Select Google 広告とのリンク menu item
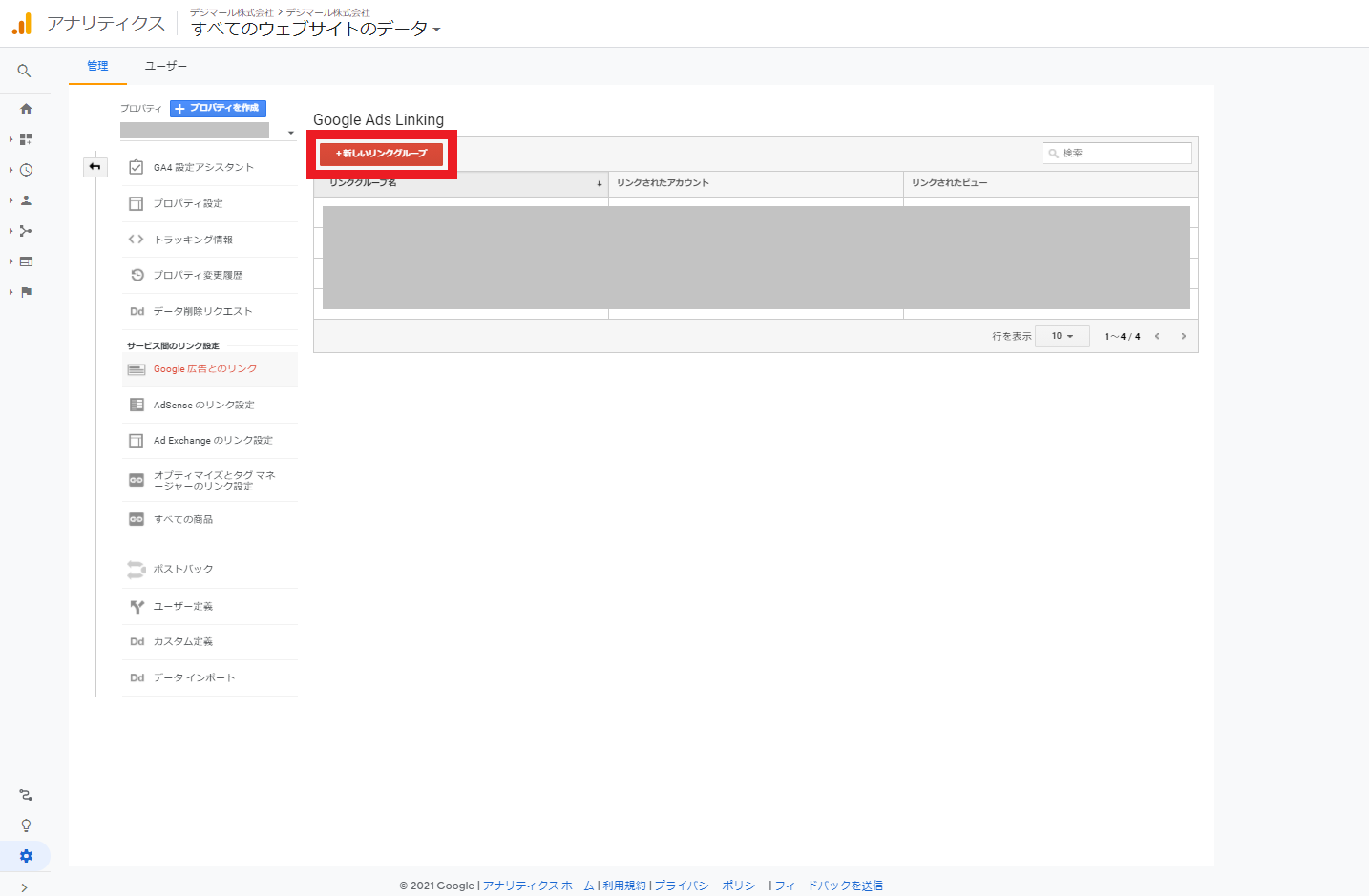The height and width of the screenshot is (896, 1369). pyautogui.click(x=210, y=369)
